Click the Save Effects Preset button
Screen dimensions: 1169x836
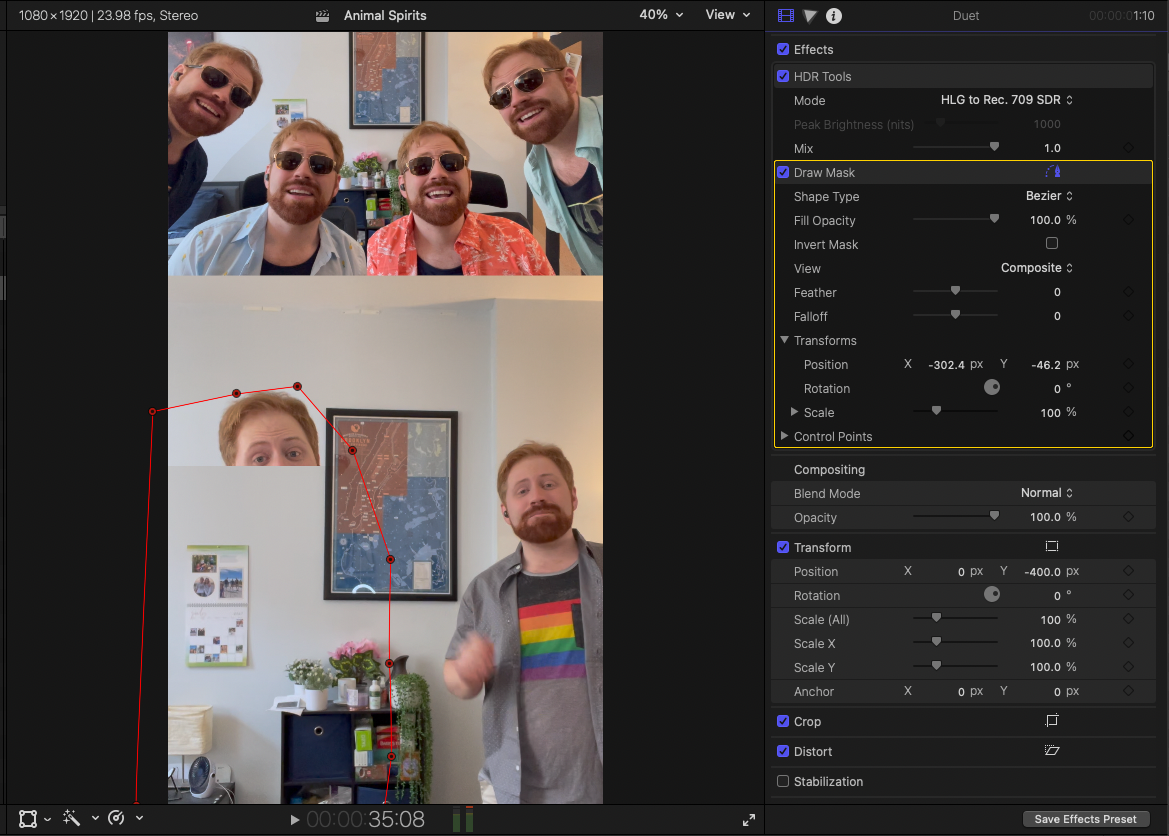pos(1085,819)
